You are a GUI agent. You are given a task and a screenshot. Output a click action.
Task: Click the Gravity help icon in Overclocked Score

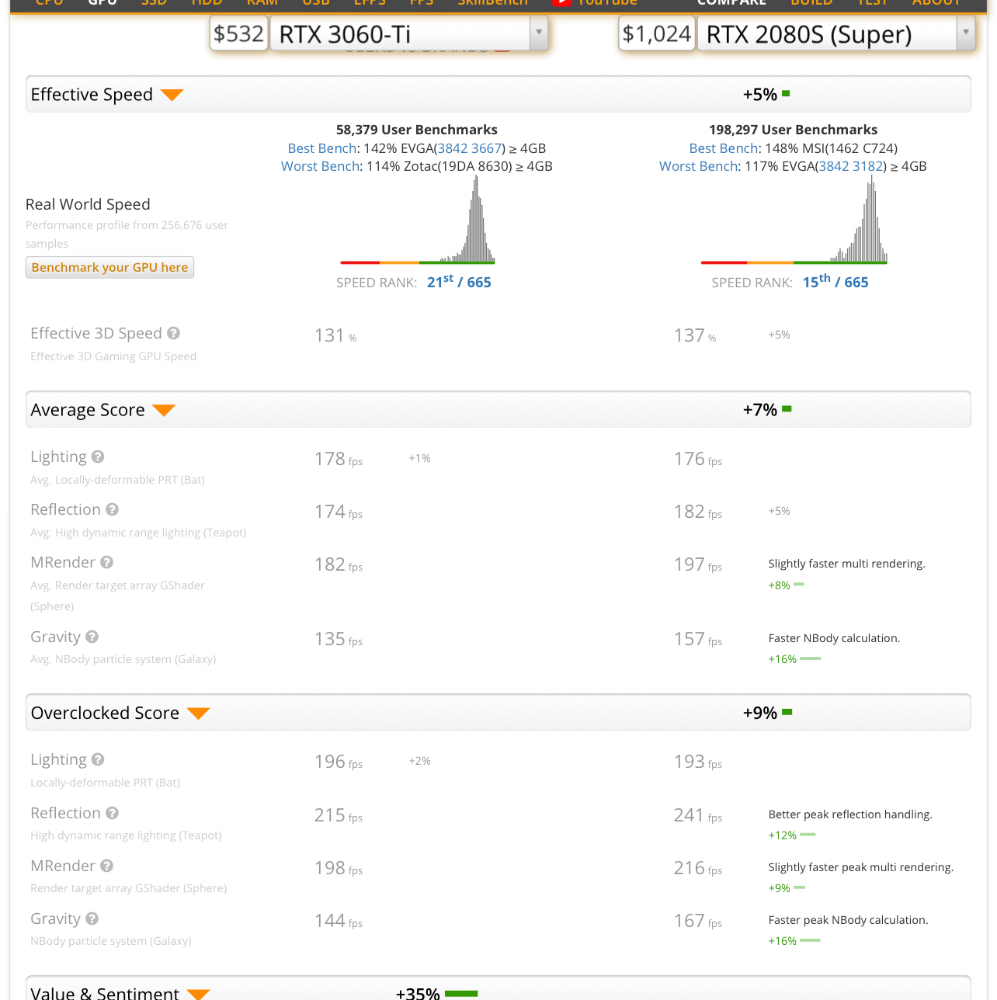92,919
